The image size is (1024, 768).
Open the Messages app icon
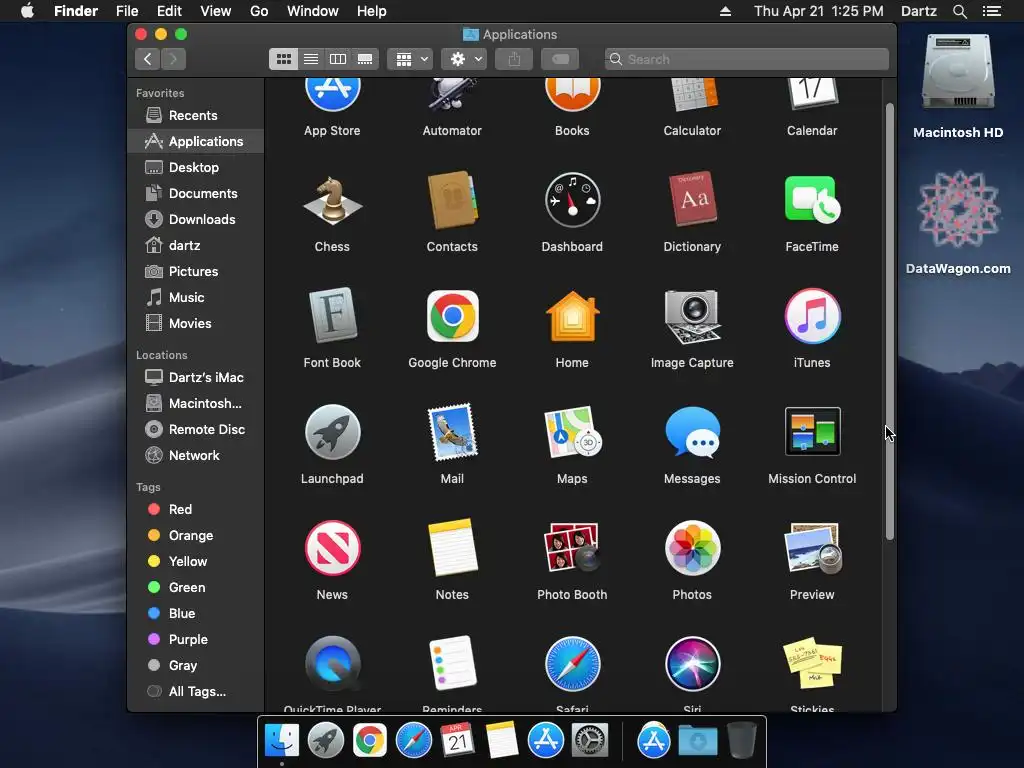pyautogui.click(x=692, y=432)
